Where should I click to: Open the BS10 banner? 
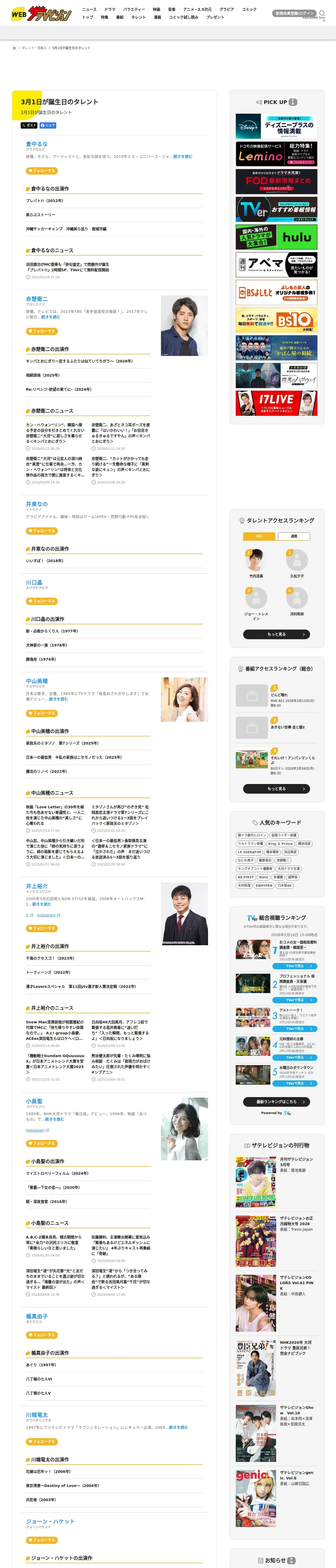click(276, 320)
